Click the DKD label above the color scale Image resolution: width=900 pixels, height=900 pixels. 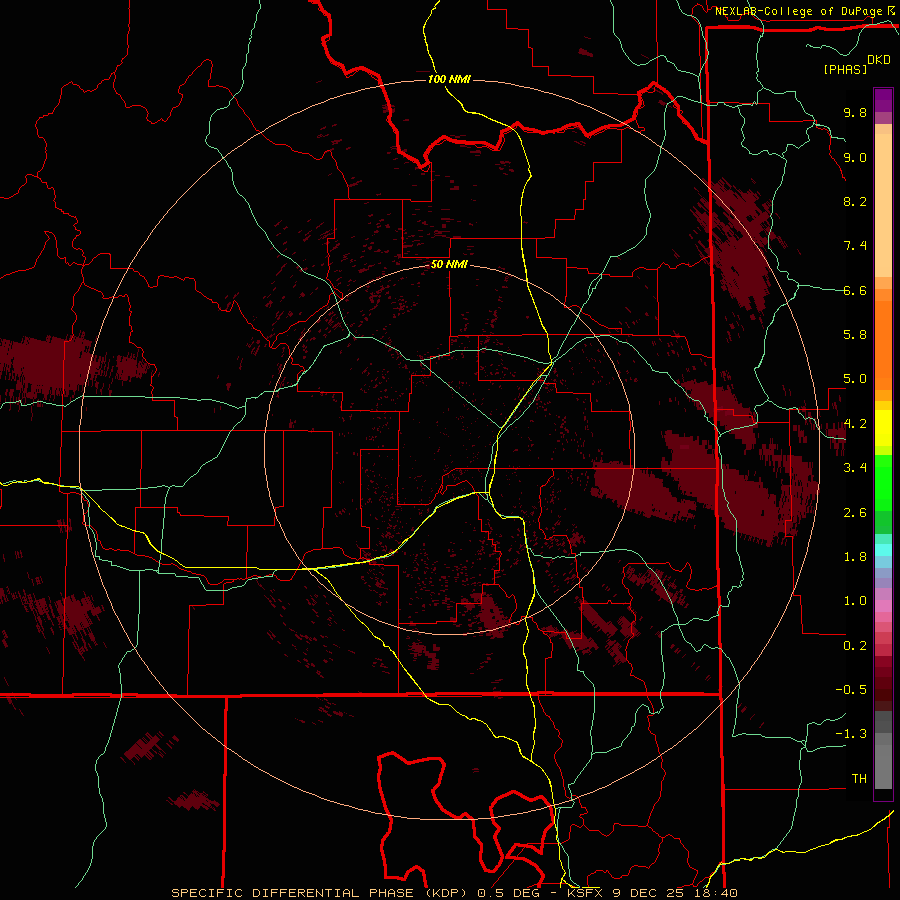pos(879,60)
